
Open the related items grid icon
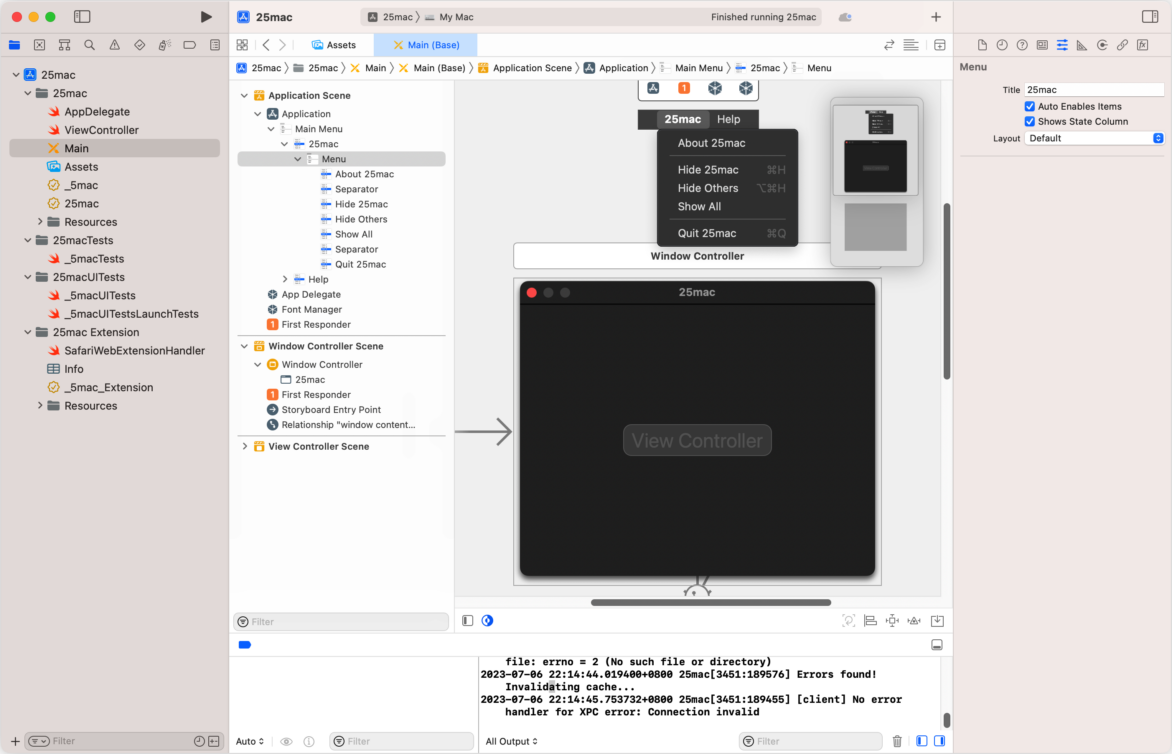242,45
